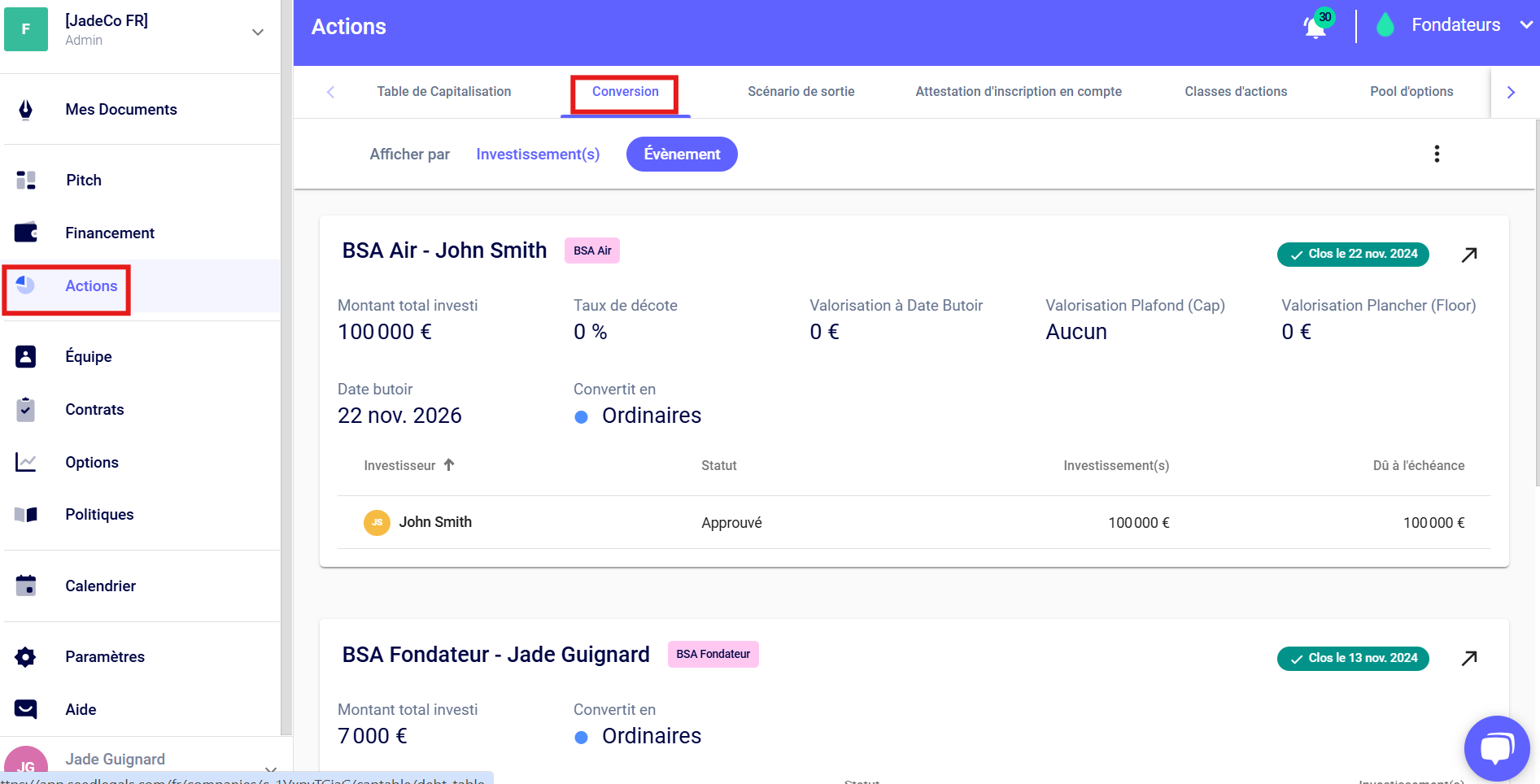1540x784 pixels.
Task: Open the notifications bell icon
Action: (x=1315, y=26)
